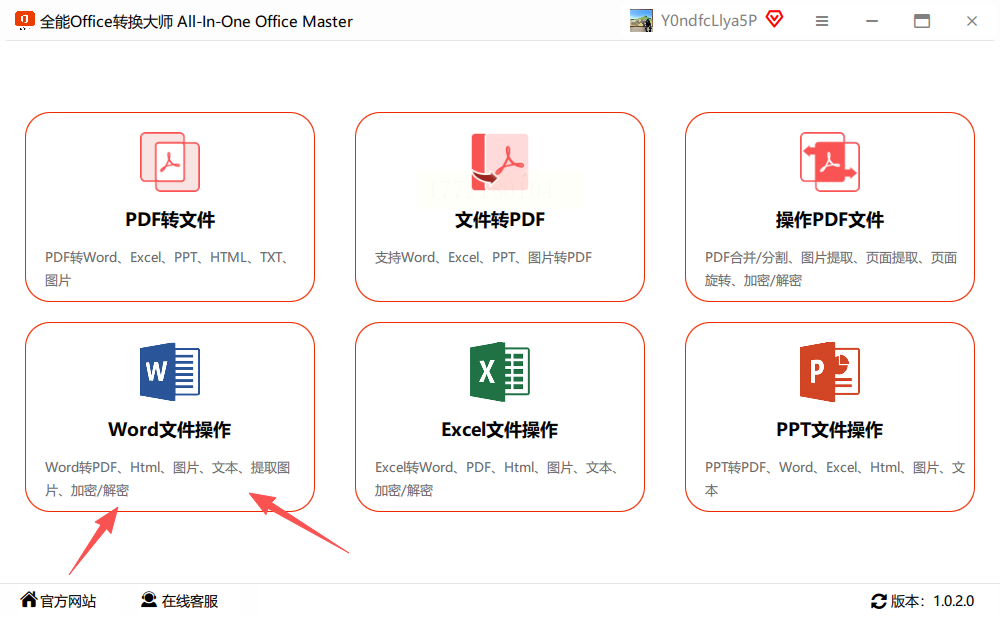Click the blue Word icon
The height and width of the screenshot is (617, 1000).
(170, 372)
